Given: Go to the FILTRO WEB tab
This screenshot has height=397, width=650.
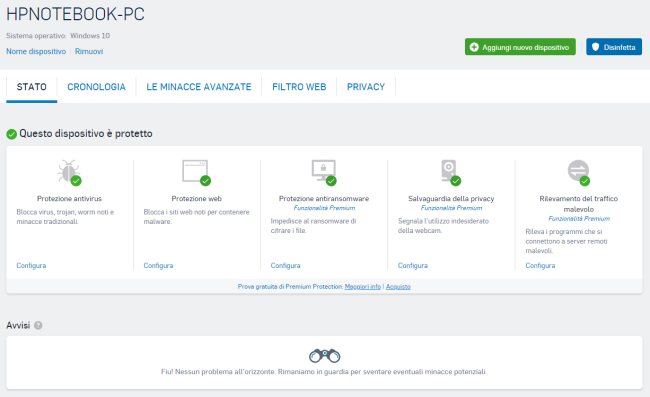Looking at the screenshot, I should [299, 87].
